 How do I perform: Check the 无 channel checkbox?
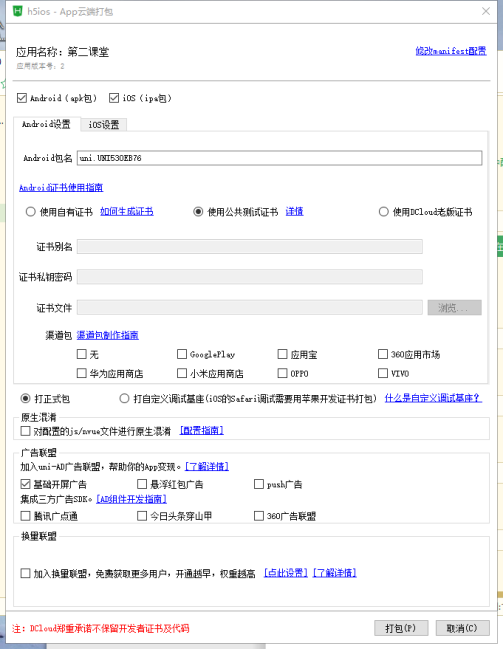pos(82,354)
